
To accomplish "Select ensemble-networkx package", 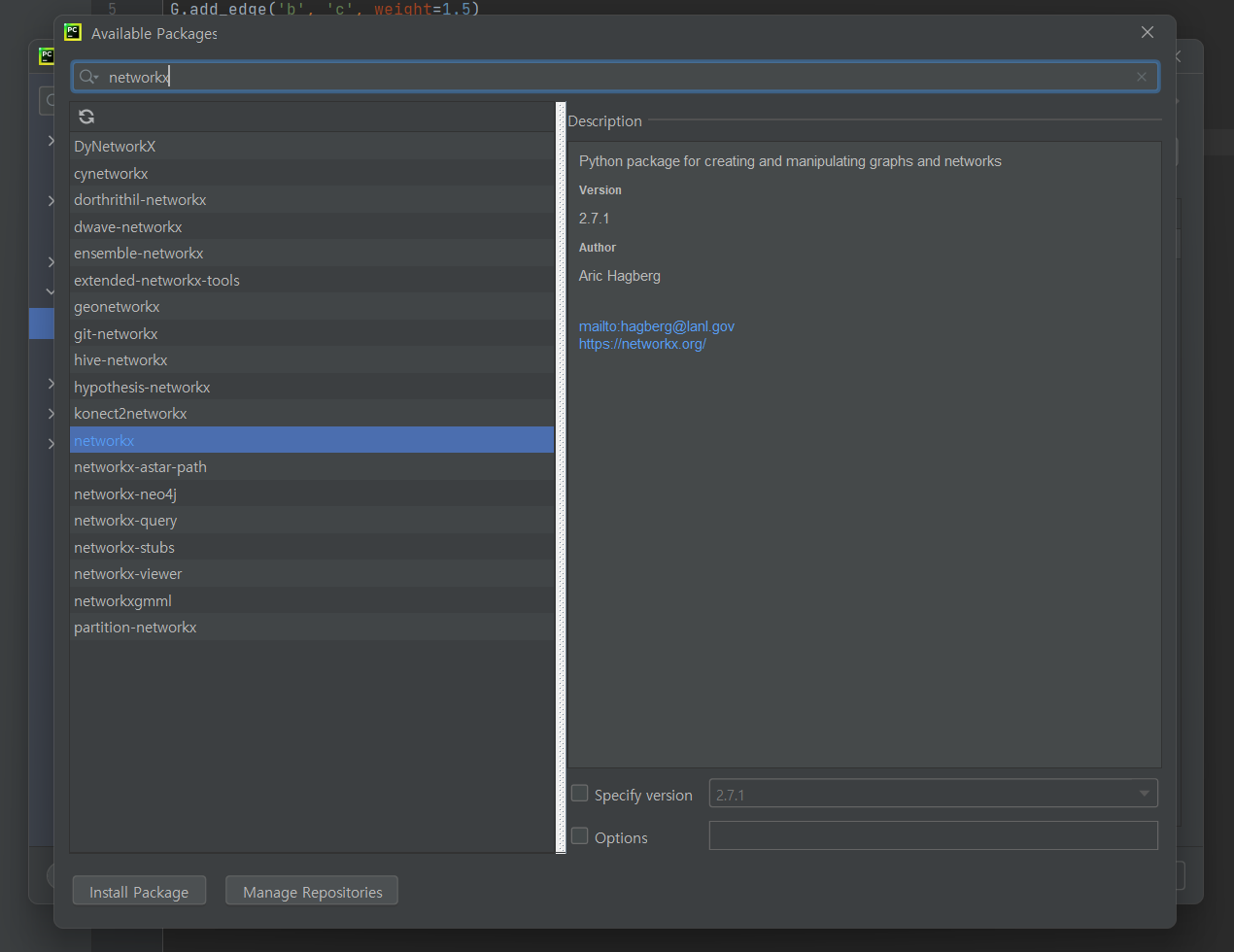I will [312, 254].
